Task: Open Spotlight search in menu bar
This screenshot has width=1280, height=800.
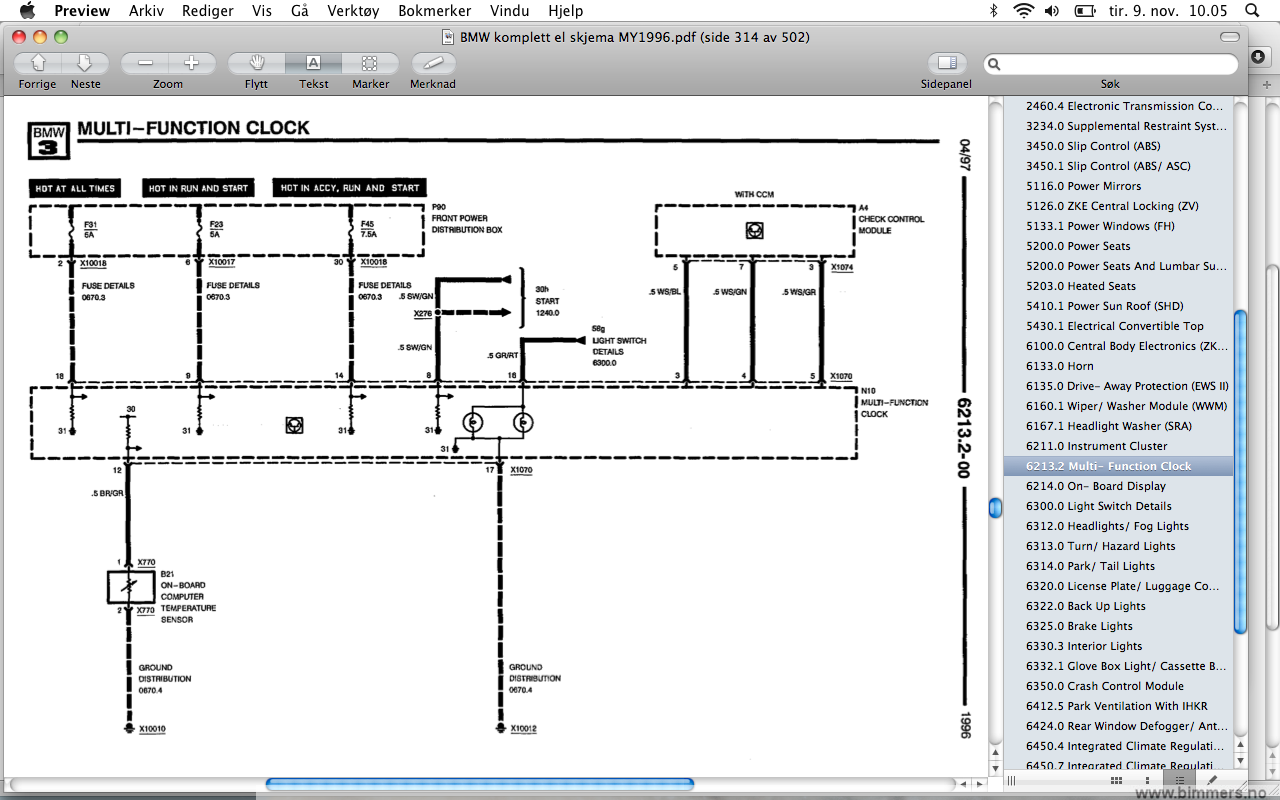Action: point(1252,10)
